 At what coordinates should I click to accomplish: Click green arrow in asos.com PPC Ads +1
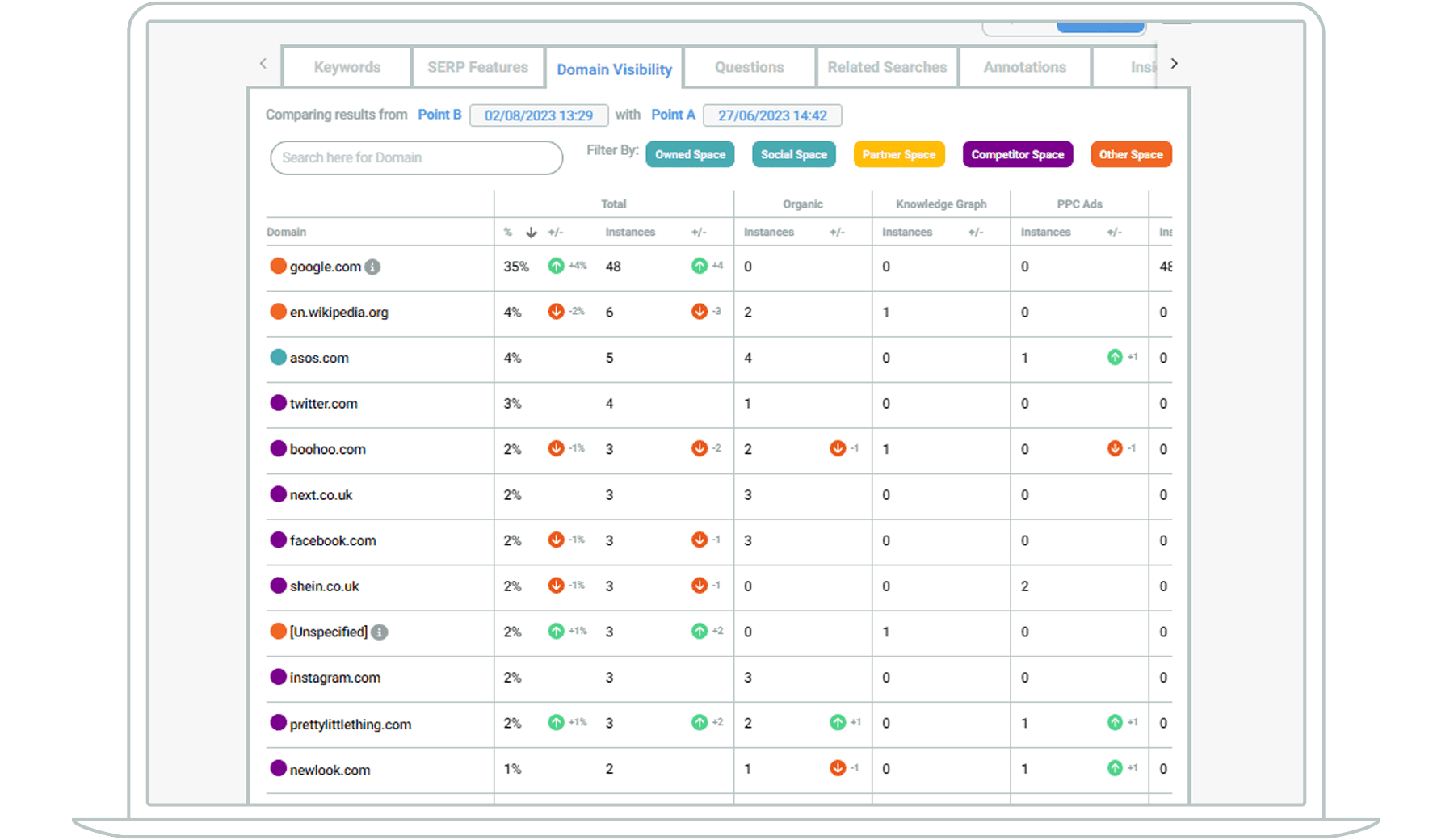[x=1115, y=357]
